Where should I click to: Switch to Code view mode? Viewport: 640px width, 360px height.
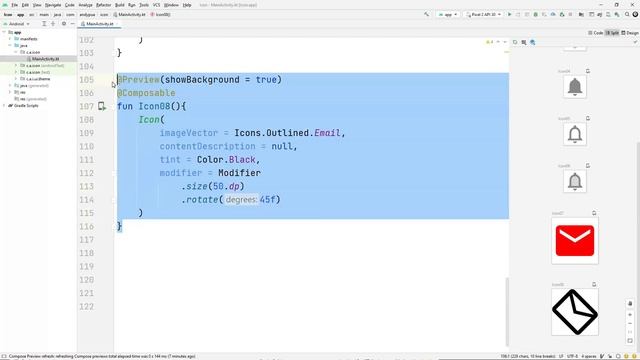coord(596,33)
